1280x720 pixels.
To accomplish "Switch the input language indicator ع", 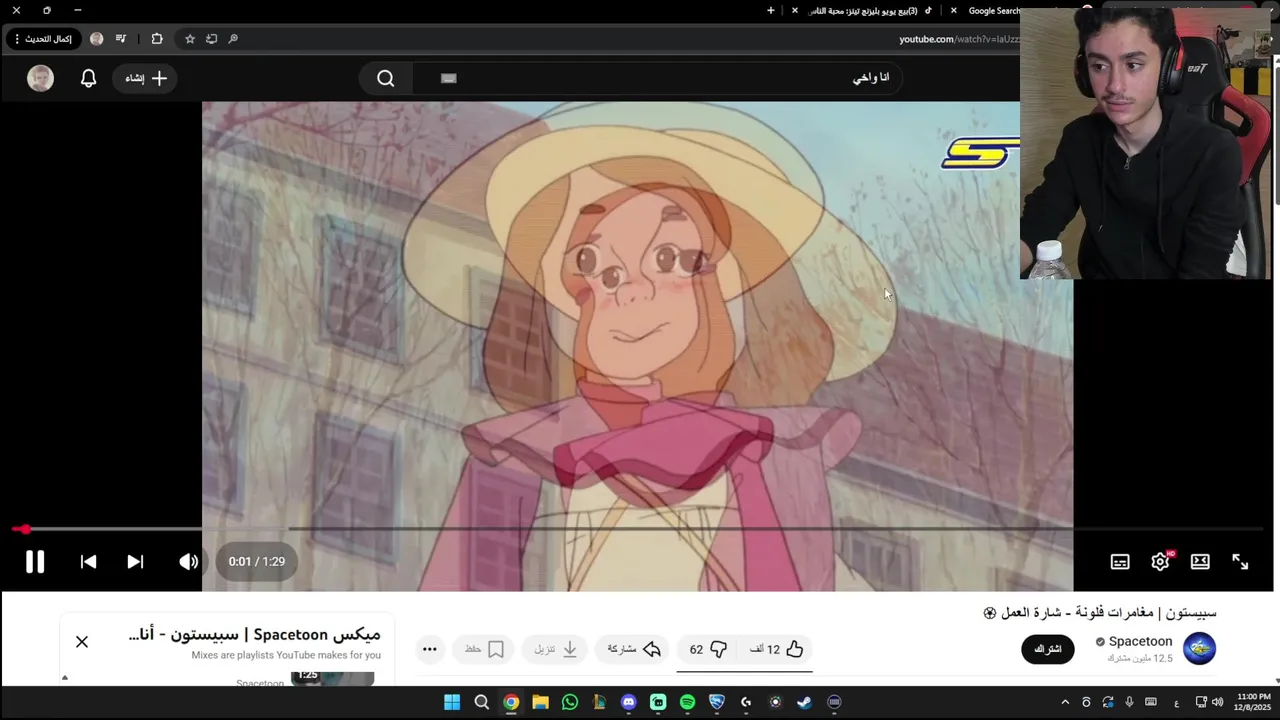I will (x=1176, y=702).
